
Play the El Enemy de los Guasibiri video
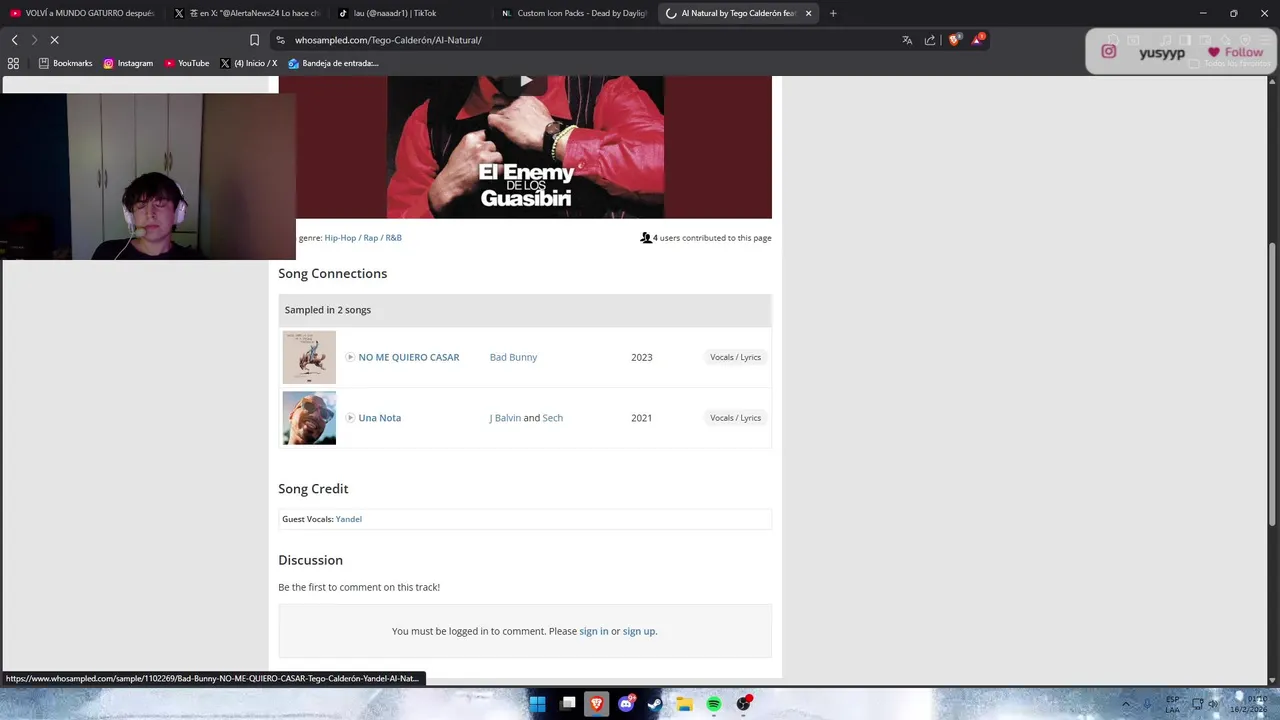coord(526,81)
